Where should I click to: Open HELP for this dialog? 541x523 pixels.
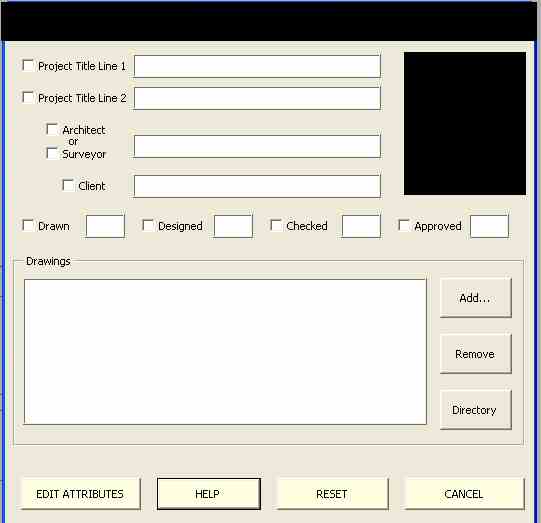coord(208,494)
